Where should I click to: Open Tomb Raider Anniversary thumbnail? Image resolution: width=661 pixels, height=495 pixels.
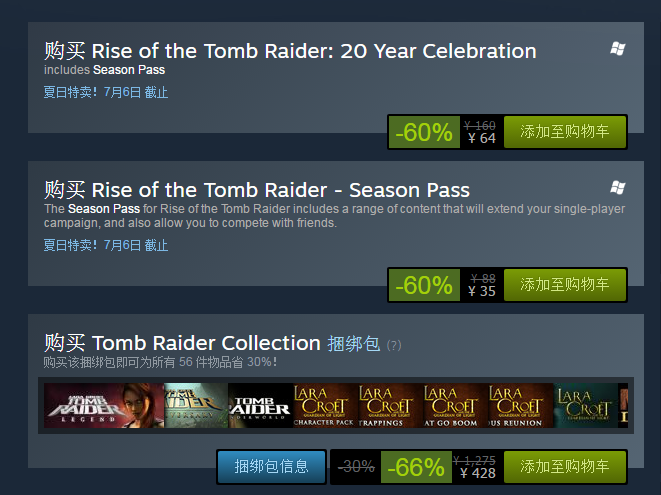(x=195, y=405)
